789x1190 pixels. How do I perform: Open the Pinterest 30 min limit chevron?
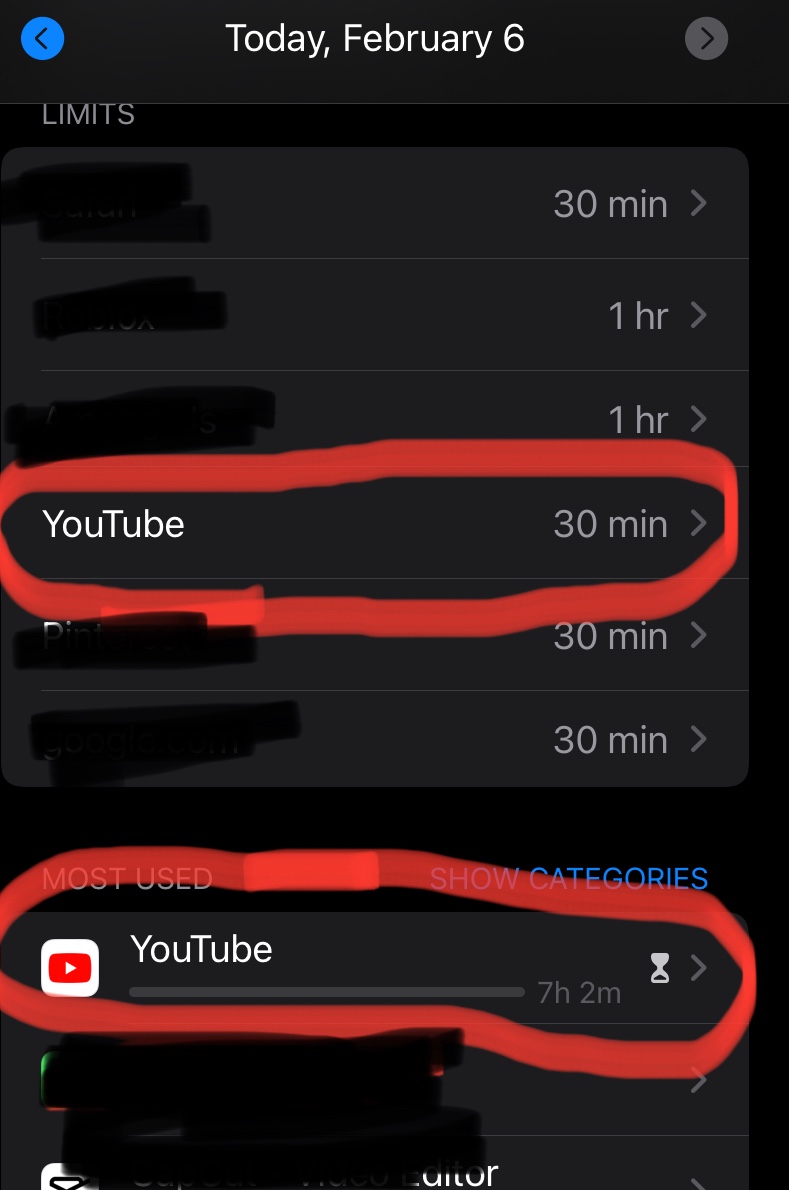(x=699, y=635)
